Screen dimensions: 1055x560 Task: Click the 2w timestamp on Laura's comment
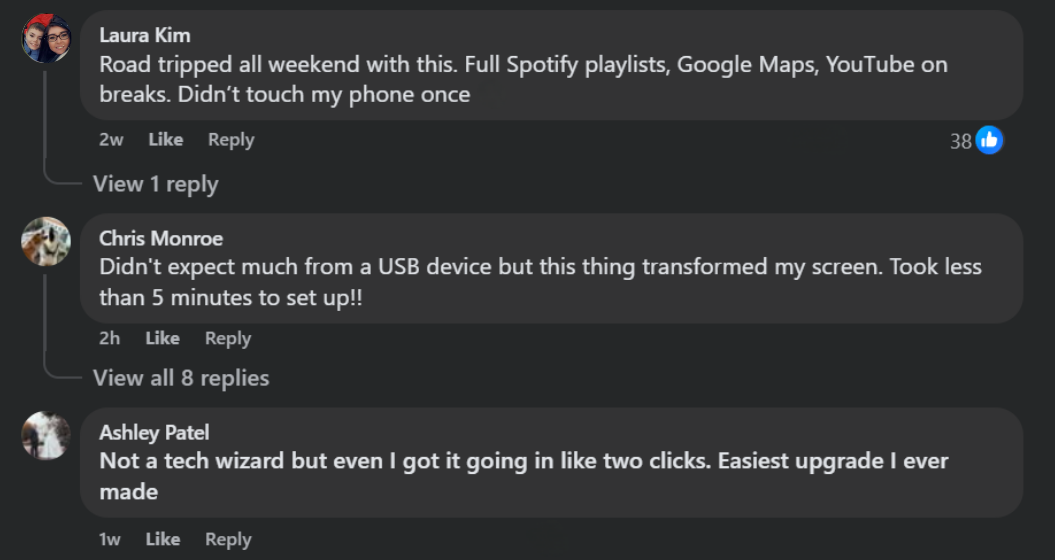click(111, 140)
